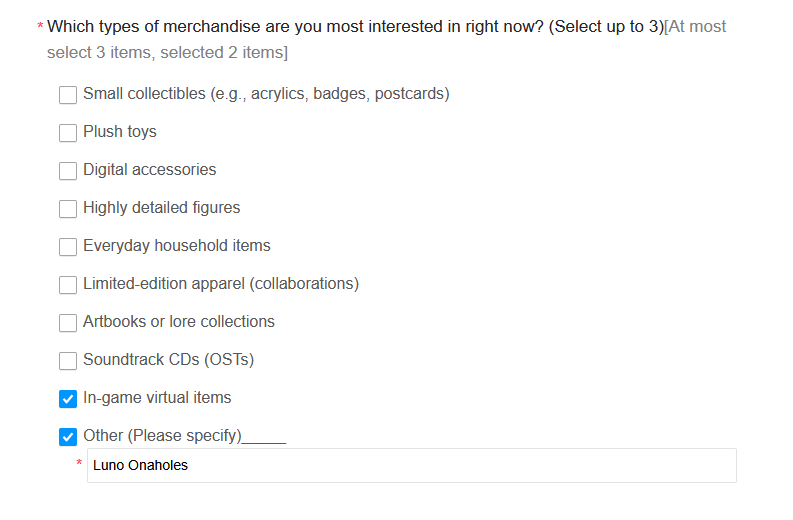Image resolution: width=793 pixels, height=520 pixels.
Task: Uncheck the Other (Please specify) checkbox
Action: 68,437
